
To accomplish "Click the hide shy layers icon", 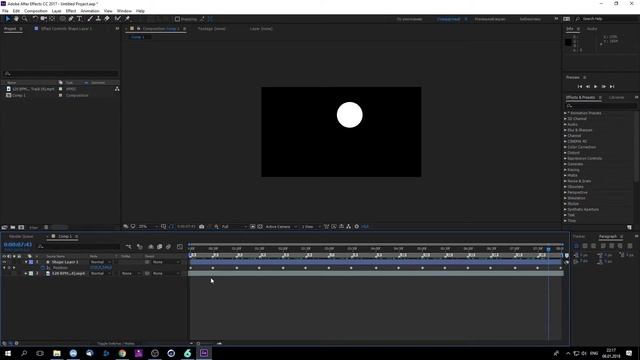I will point(151,247).
